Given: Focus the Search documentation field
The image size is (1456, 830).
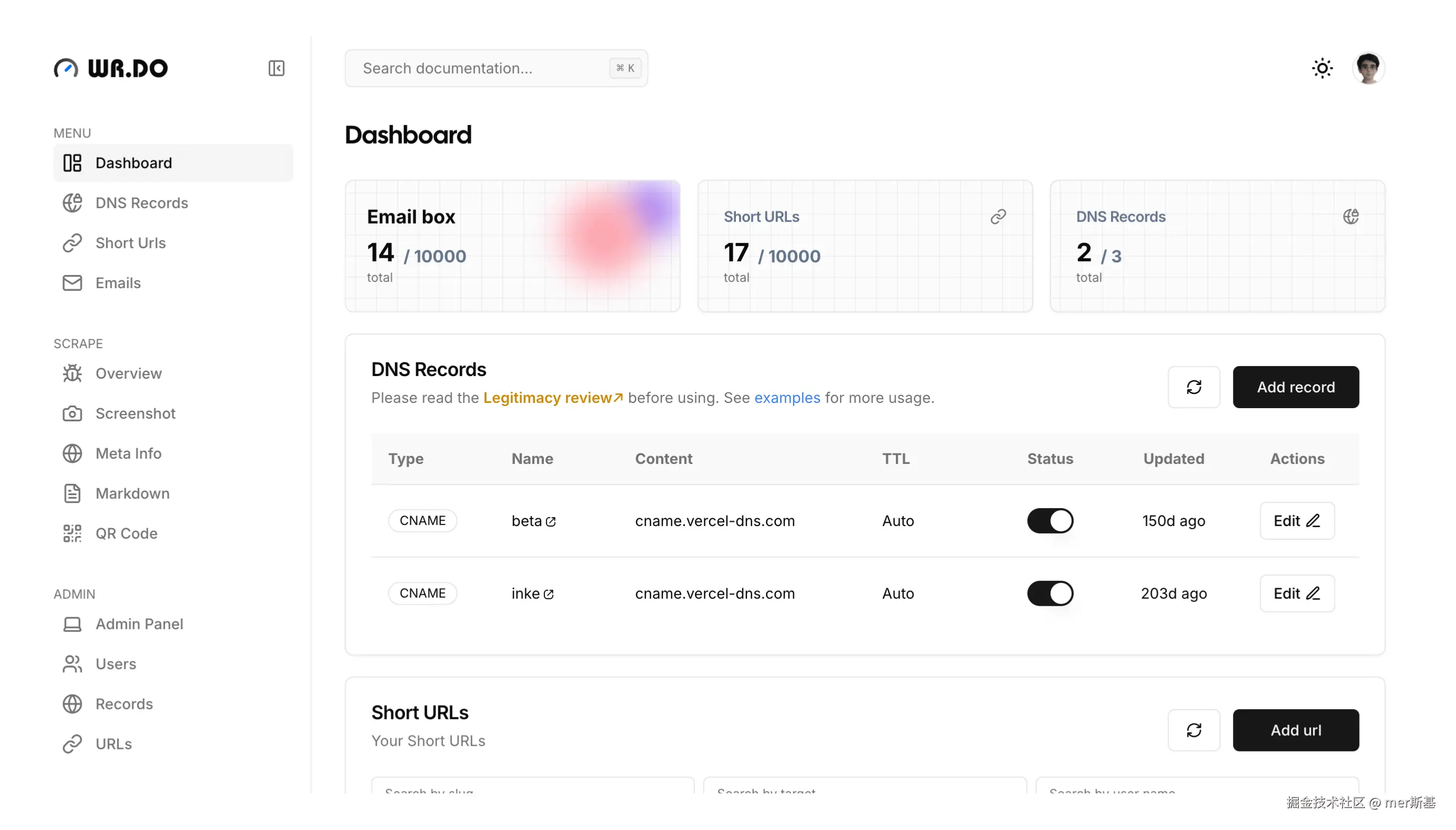Looking at the screenshot, I should [x=484, y=68].
